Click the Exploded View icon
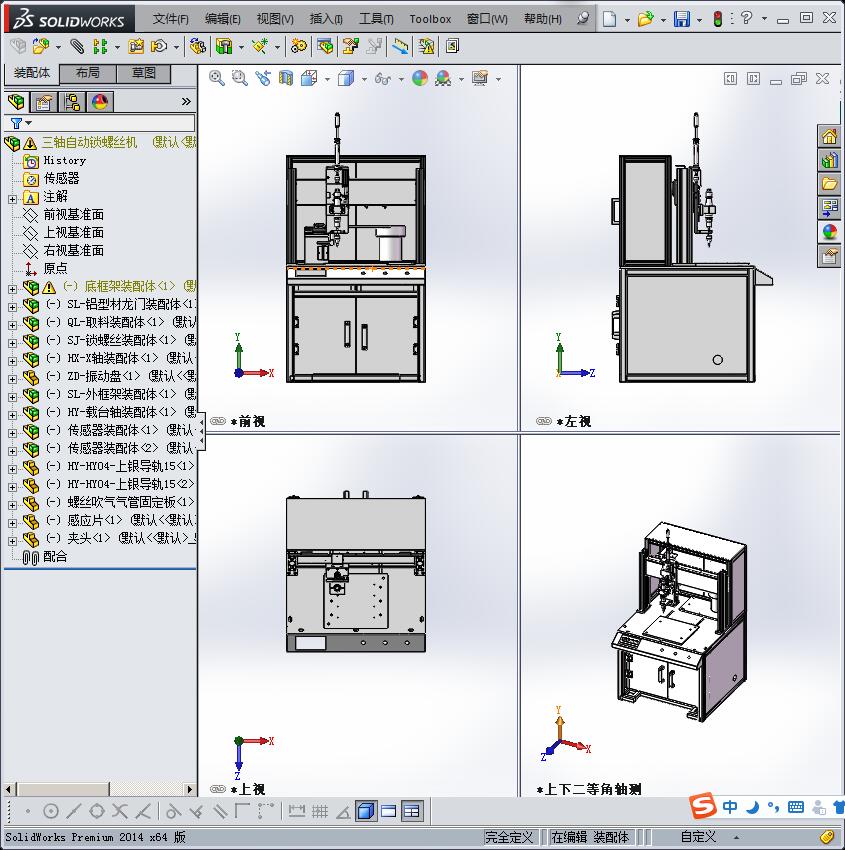Screen dimensions: 845x850 (351, 47)
